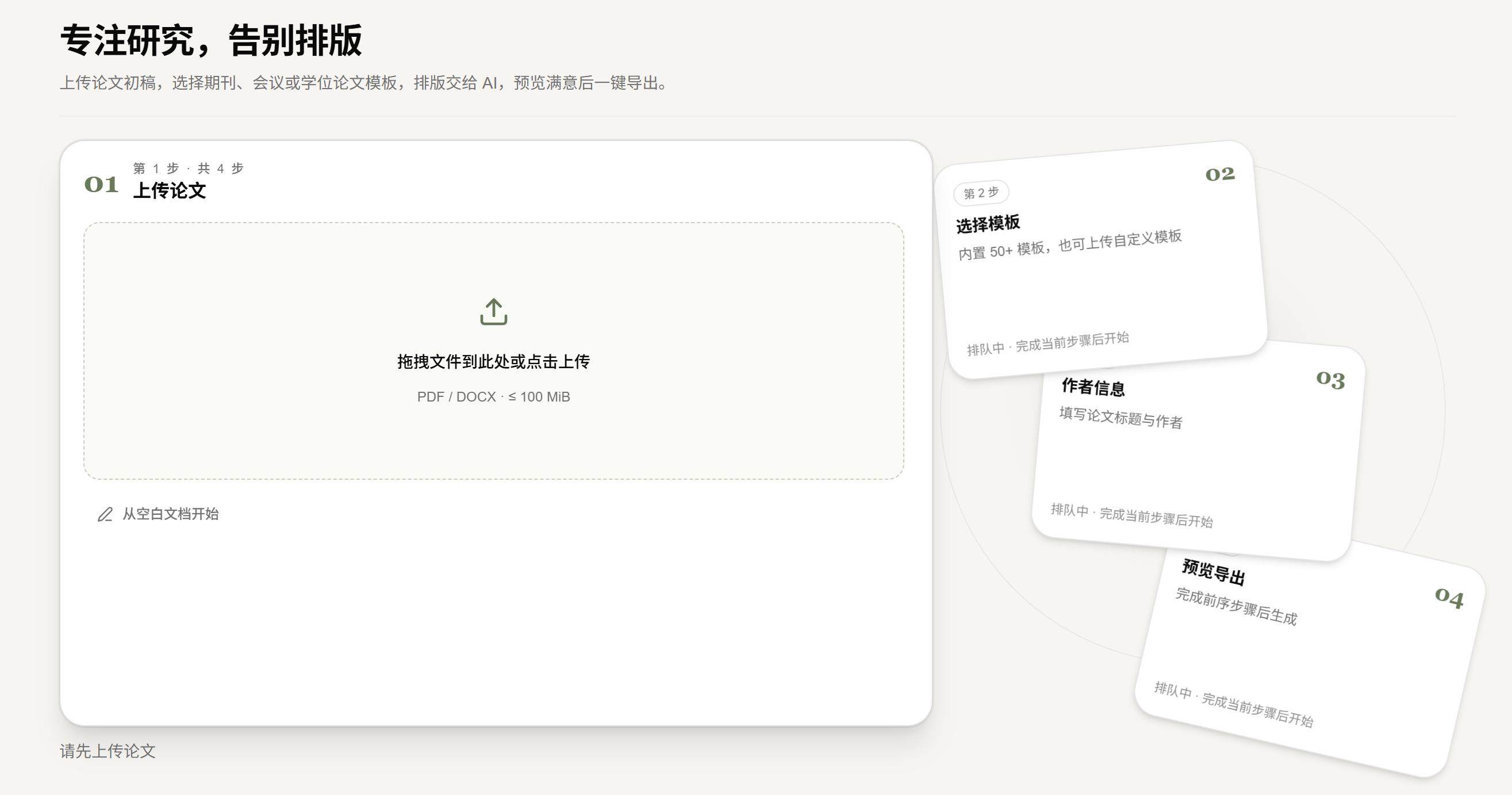
Task: Click the 02 number on the 选择模板 card
Action: pos(1220,174)
